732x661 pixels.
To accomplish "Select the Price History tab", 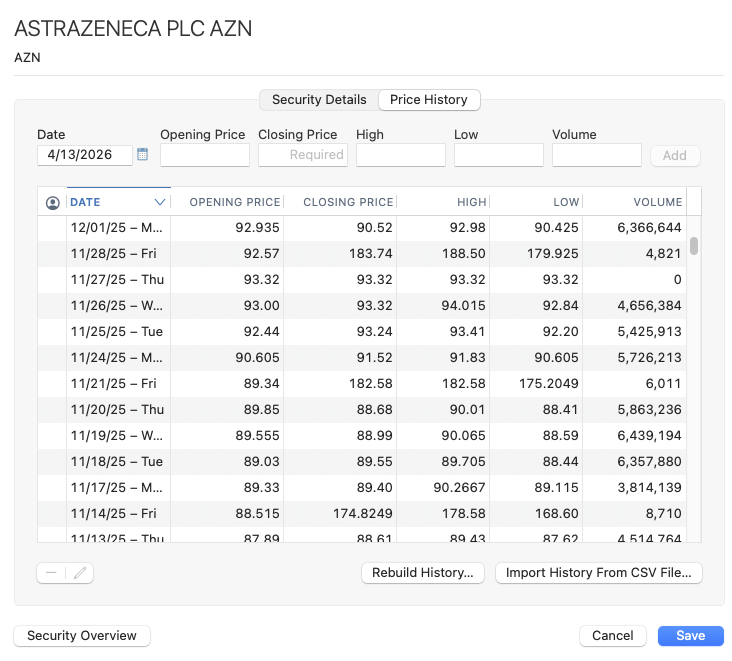I will [x=429, y=99].
